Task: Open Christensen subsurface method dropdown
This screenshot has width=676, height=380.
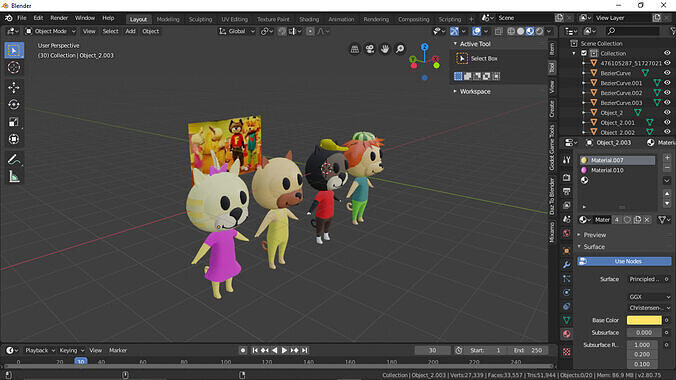Action: [649, 308]
